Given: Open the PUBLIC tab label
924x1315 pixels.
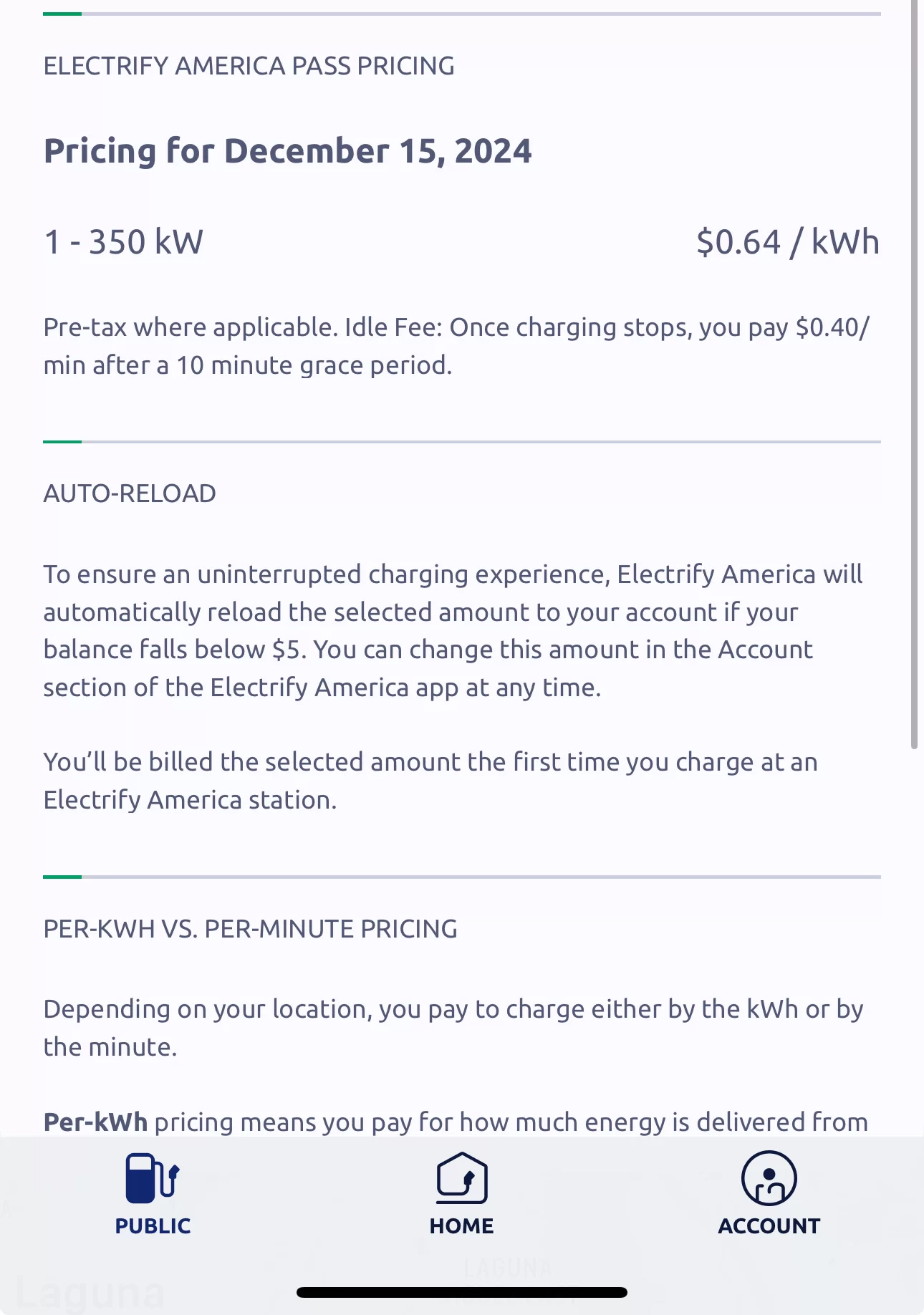Looking at the screenshot, I should pos(153,1226).
